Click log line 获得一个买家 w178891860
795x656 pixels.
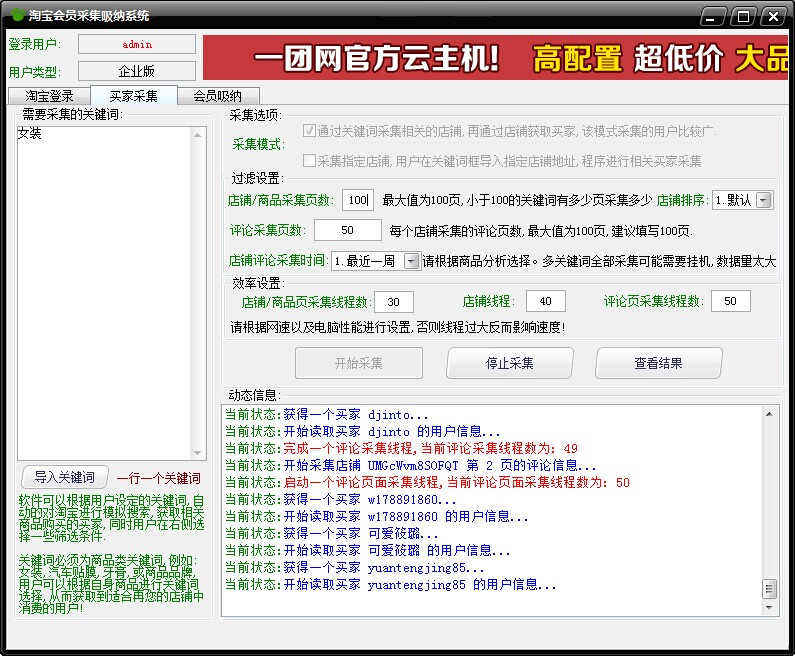(340, 499)
